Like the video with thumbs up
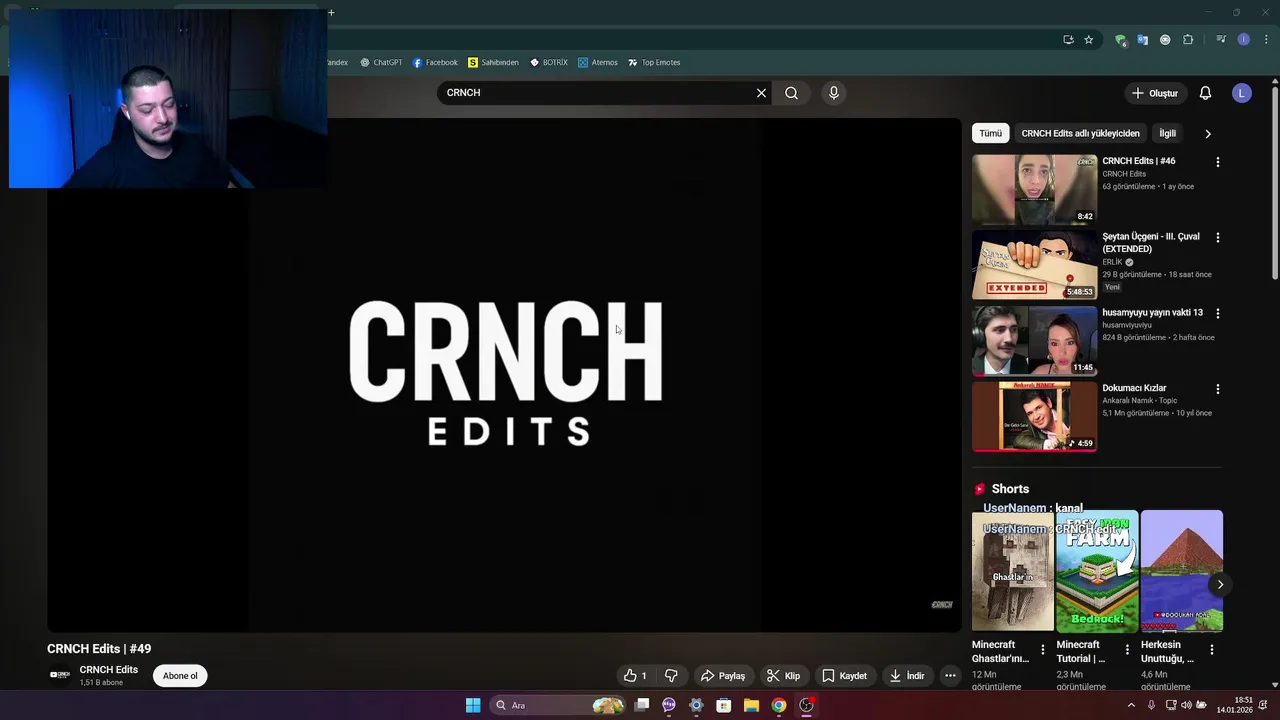 coord(634,676)
